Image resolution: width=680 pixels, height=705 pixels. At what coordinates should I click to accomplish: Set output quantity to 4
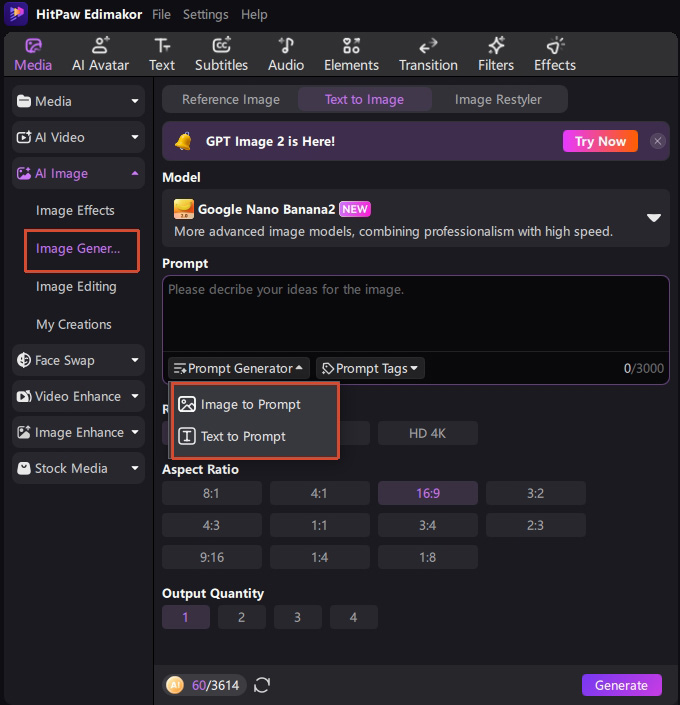click(x=353, y=617)
